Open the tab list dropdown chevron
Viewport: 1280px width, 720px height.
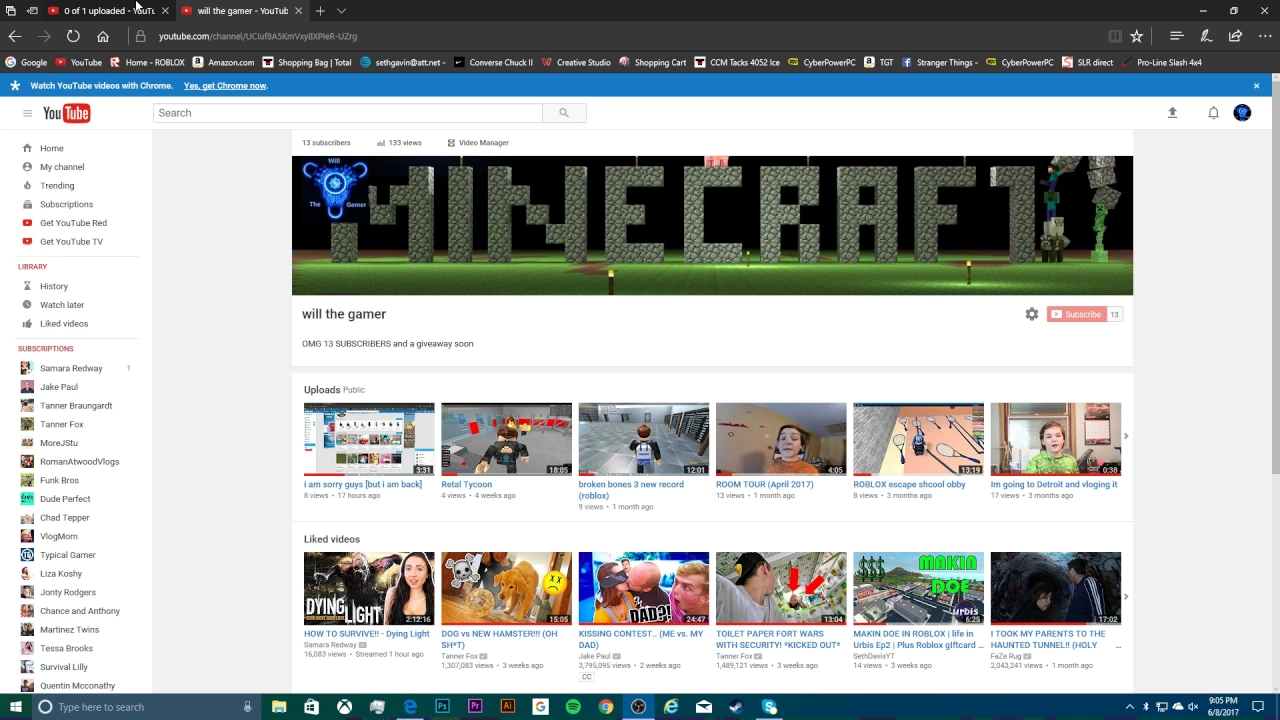tap(341, 11)
